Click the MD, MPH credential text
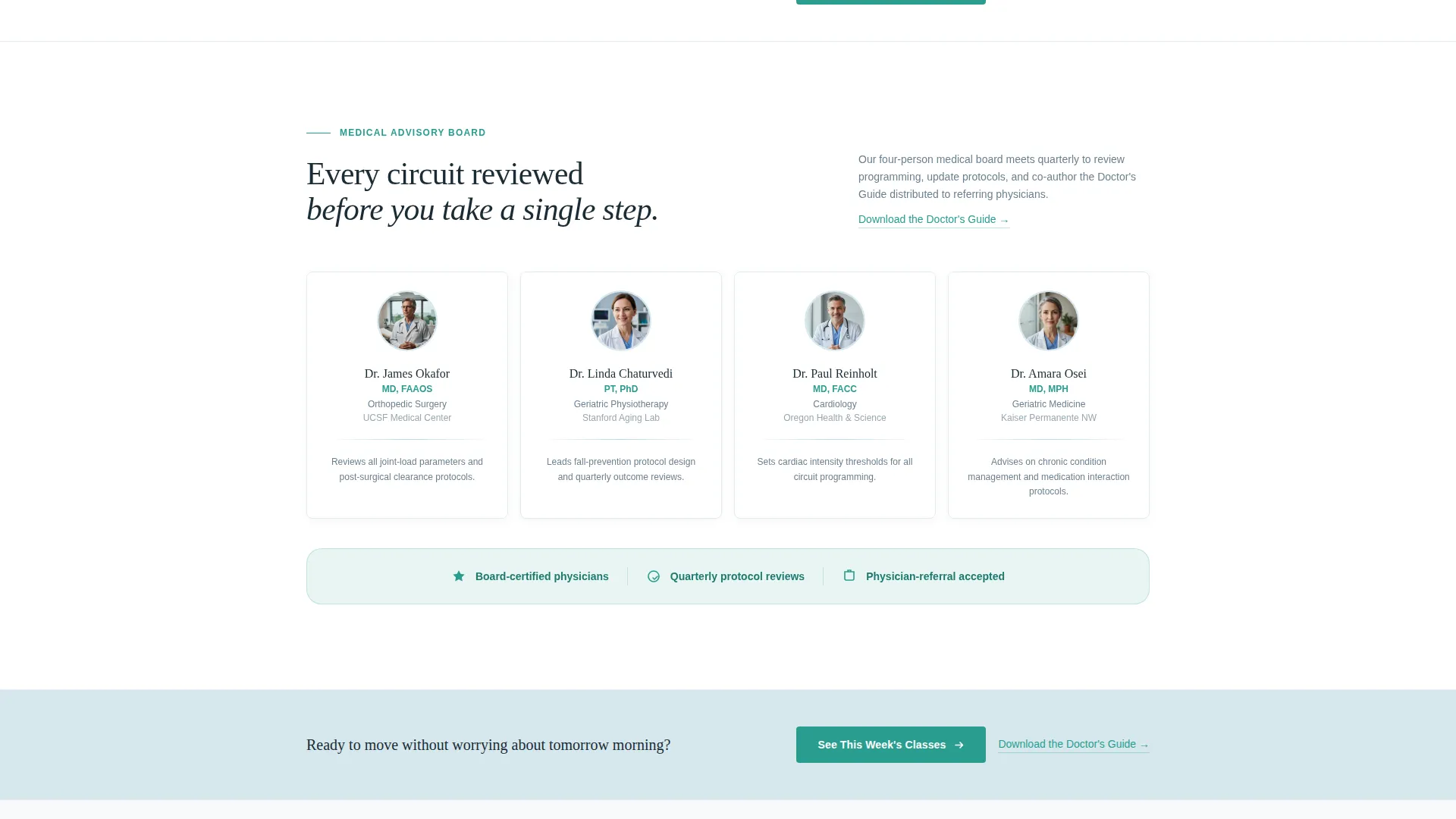1456x819 pixels. pyautogui.click(x=1049, y=389)
